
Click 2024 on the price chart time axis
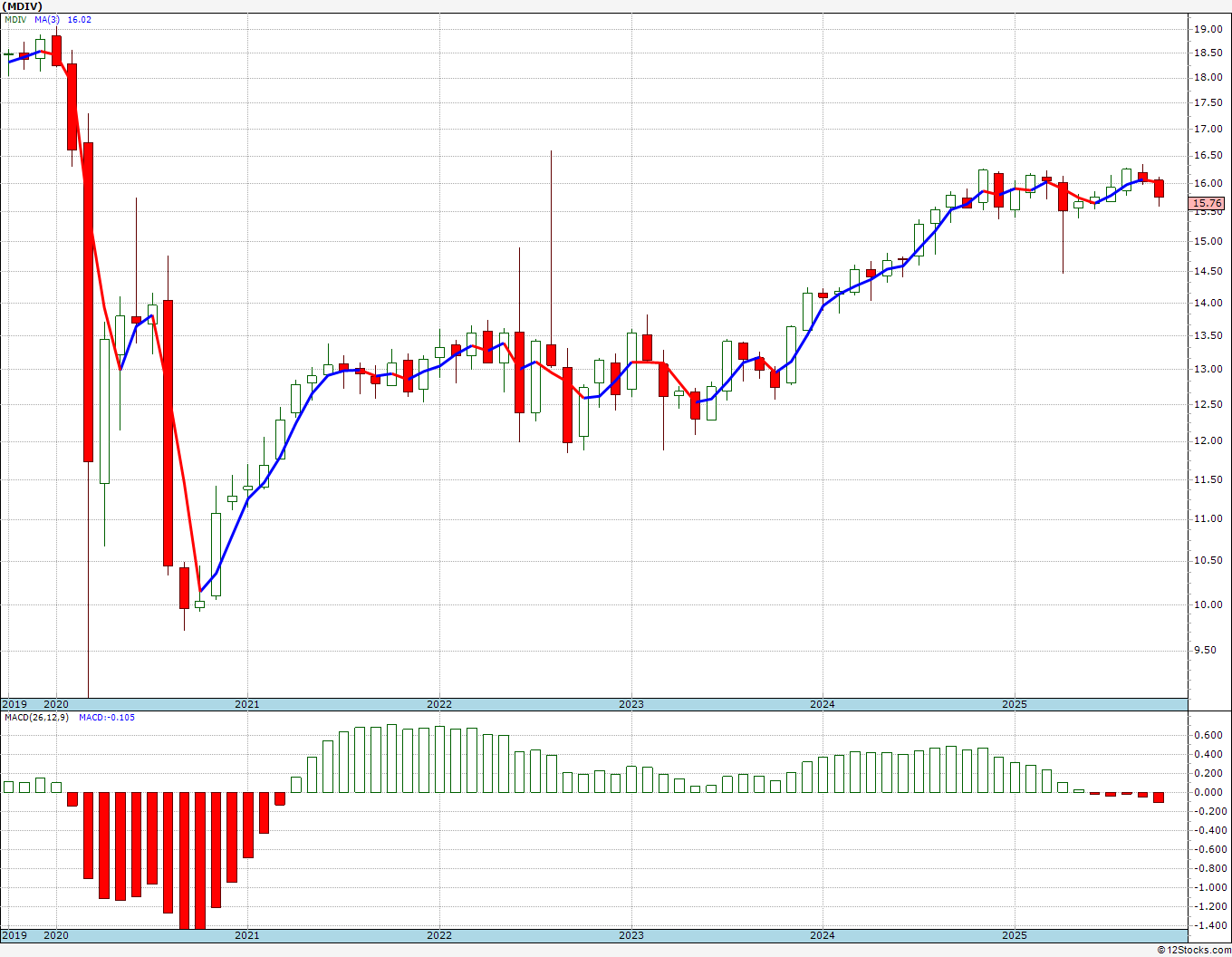pyautogui.click(x=823, y=704)
